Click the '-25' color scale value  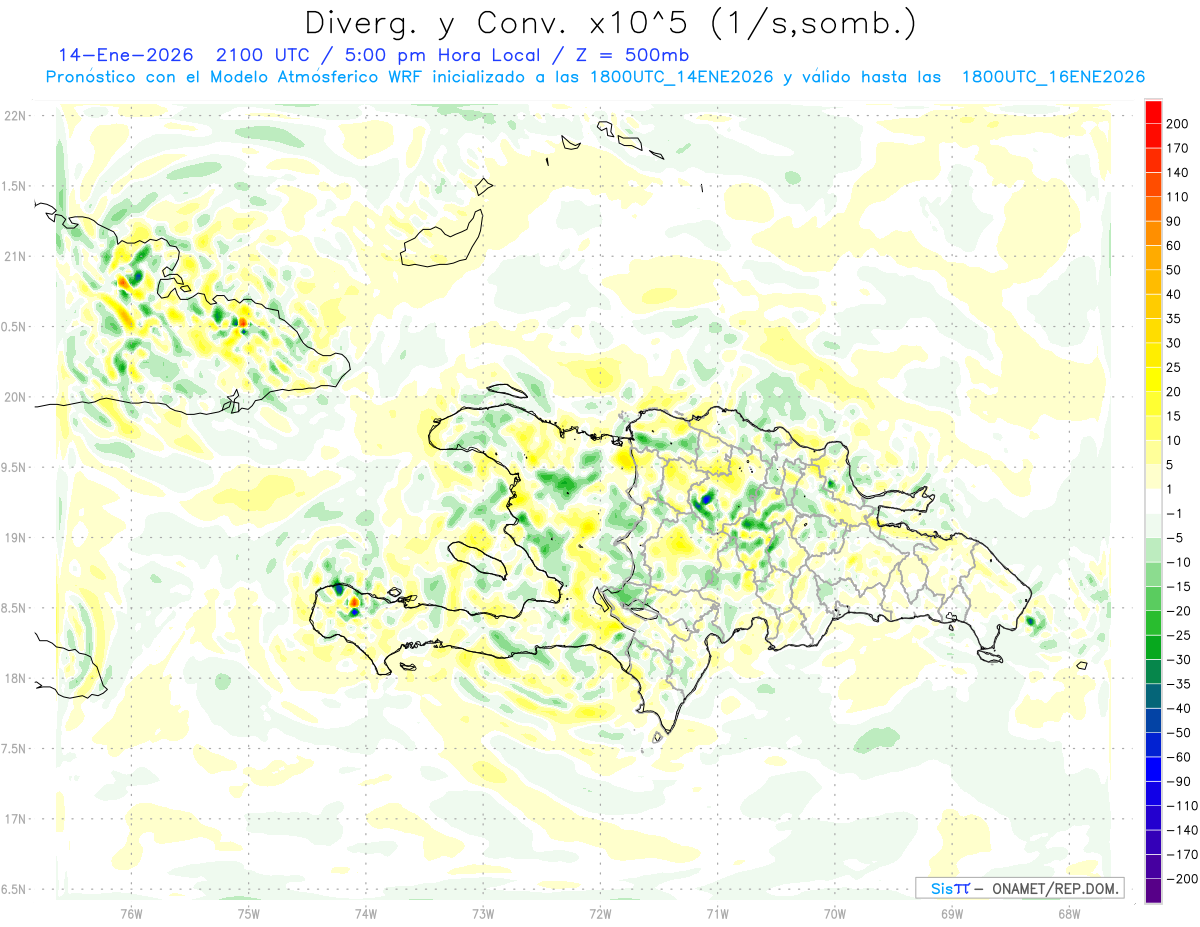[x=1177, y=635]
